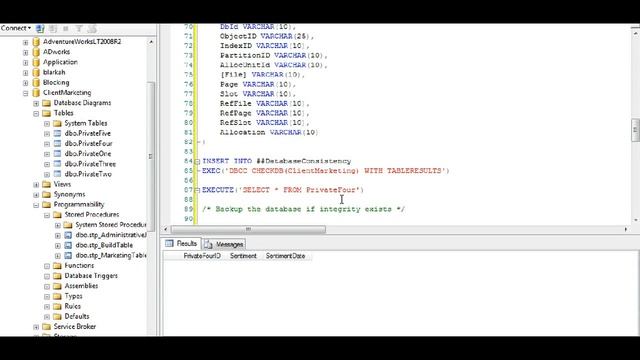Click the dbo.PrivateFive table icon
This screenshot has width=640, height=360.
point(58,133)
